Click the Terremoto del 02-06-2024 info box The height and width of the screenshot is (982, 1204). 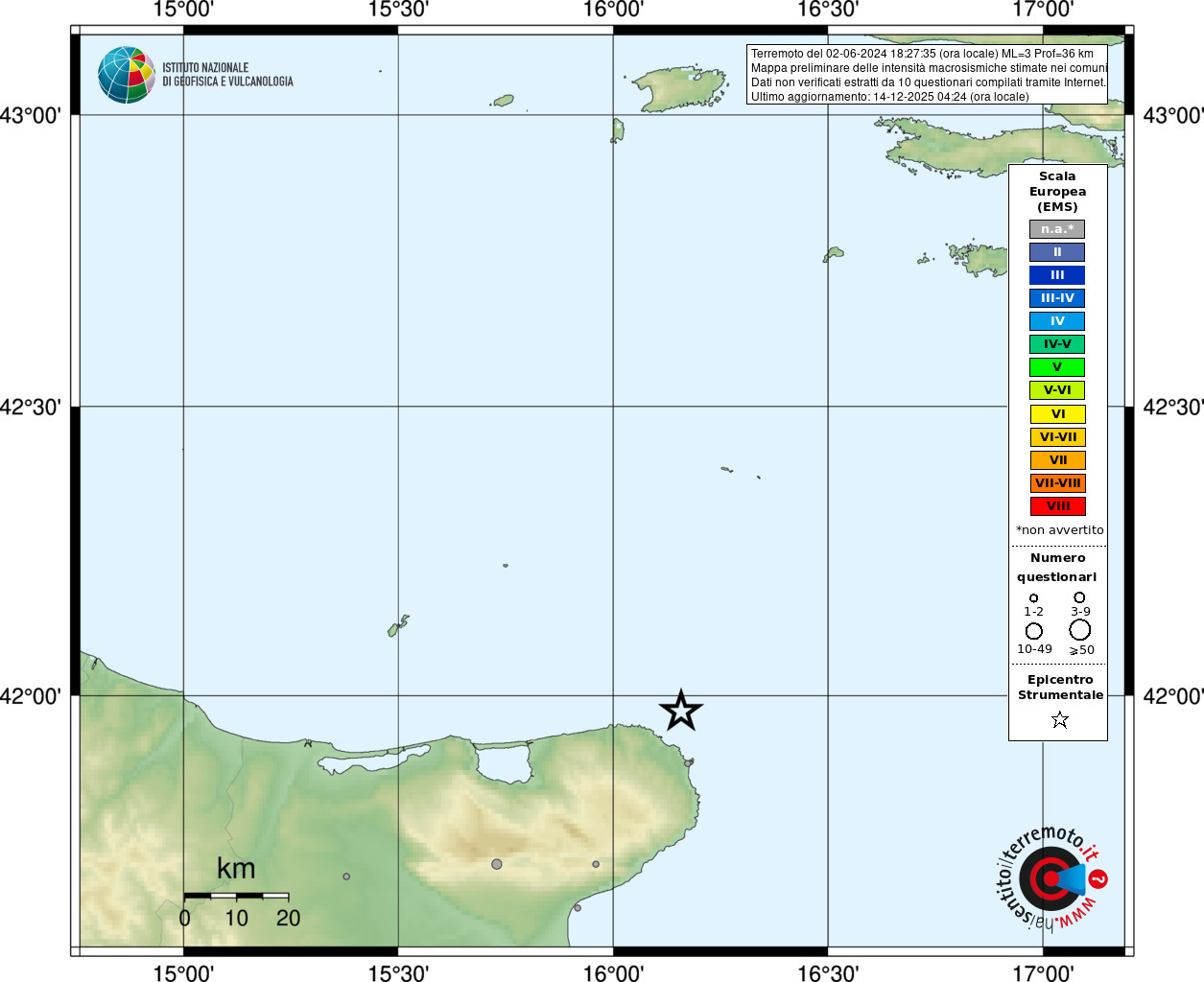click(927, 75)
